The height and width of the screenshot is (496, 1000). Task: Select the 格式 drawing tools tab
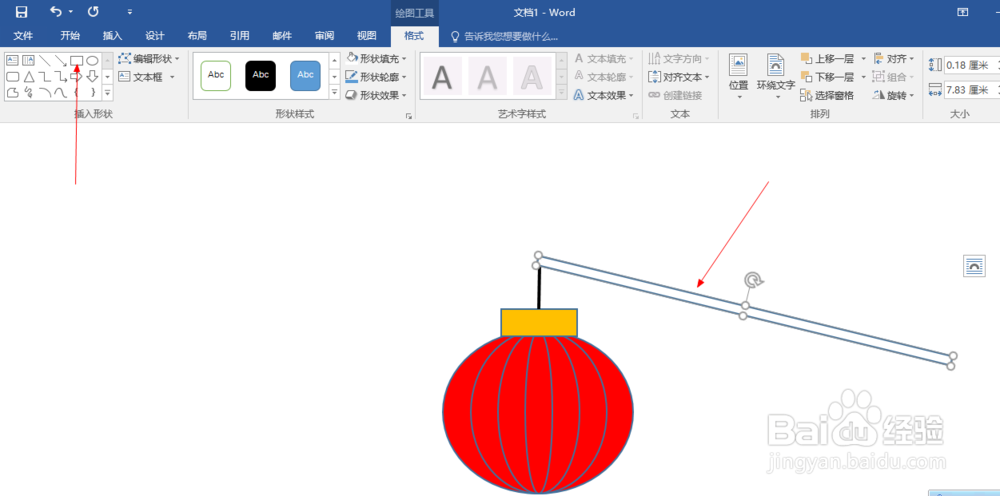pos(414,36)
